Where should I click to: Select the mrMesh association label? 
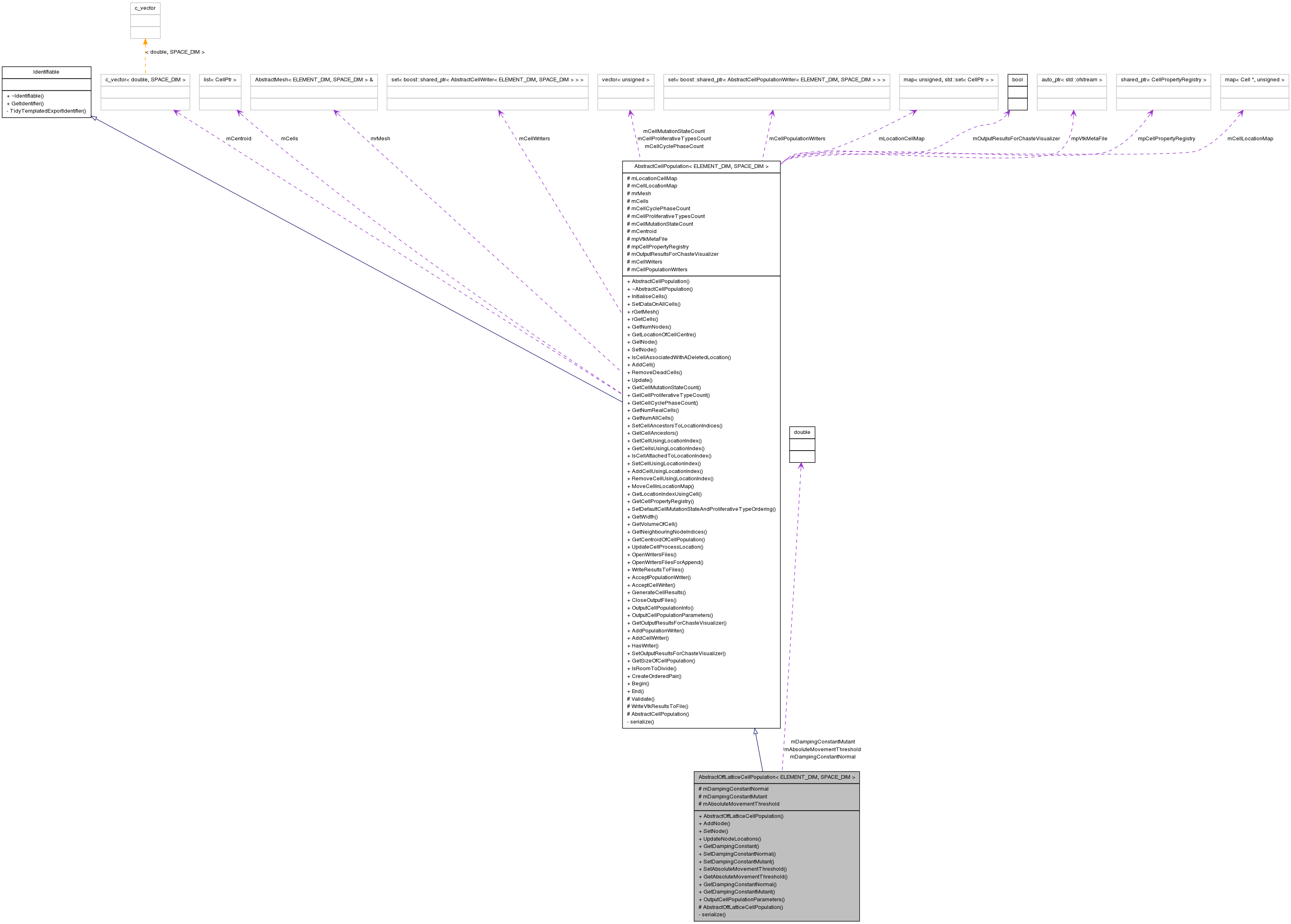380,138
